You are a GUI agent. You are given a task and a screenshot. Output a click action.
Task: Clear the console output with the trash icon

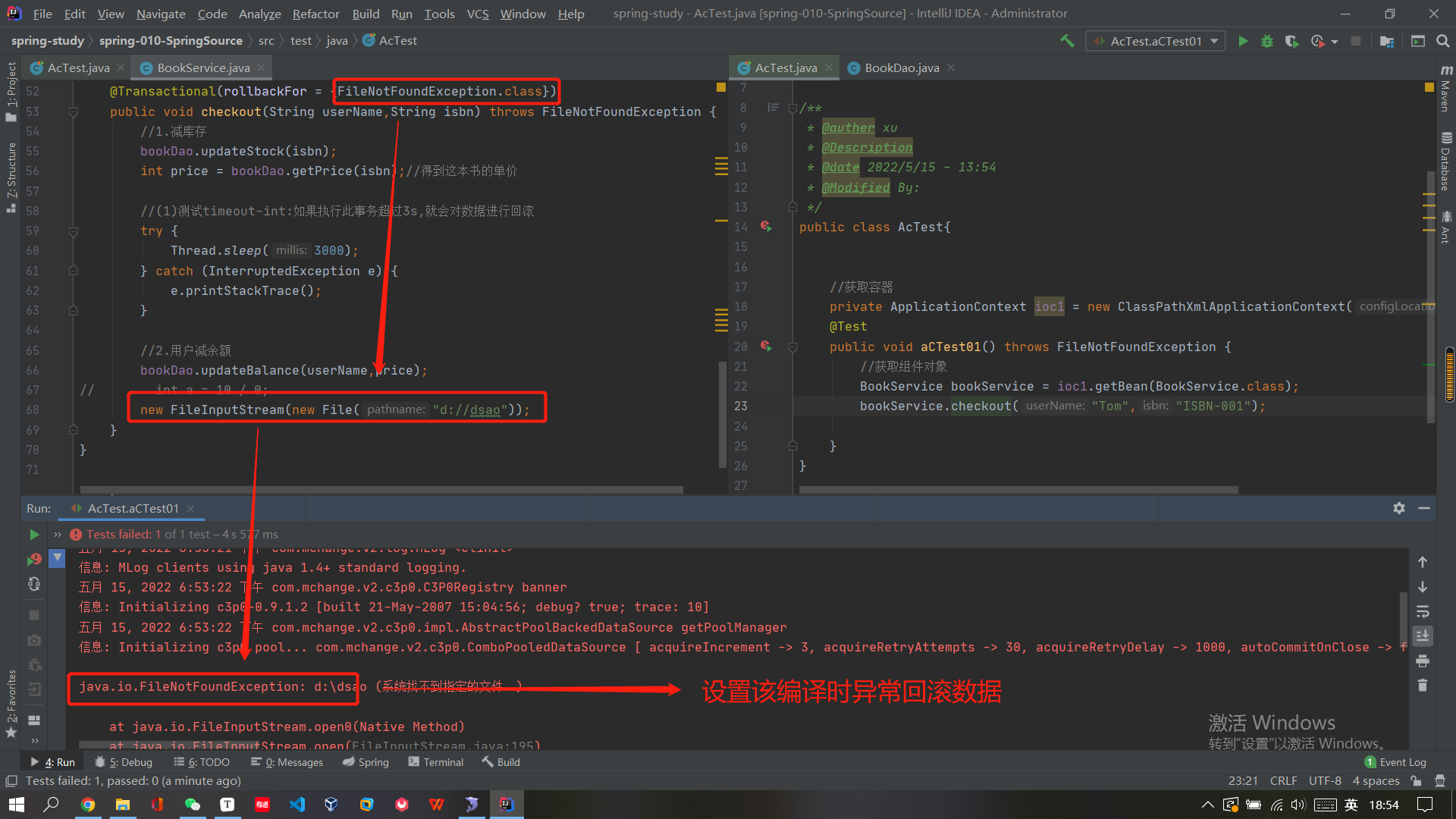click(1423, 686)
